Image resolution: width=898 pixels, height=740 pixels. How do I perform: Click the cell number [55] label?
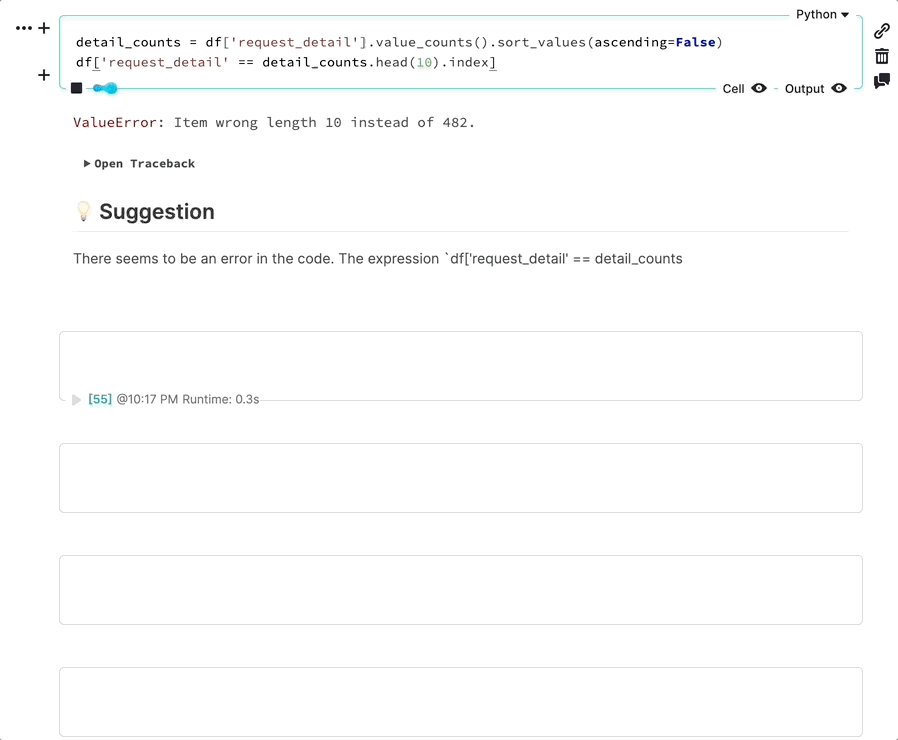point(100,399)
